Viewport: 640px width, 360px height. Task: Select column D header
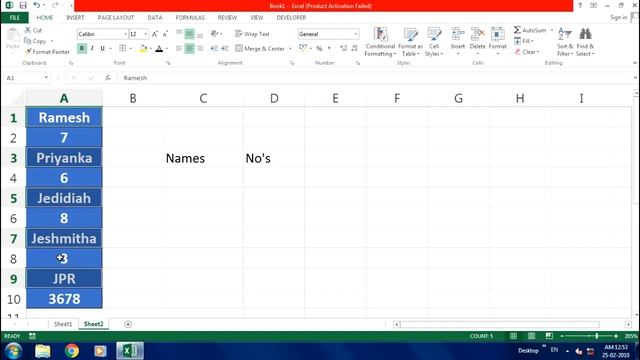[x=274, y=98]
